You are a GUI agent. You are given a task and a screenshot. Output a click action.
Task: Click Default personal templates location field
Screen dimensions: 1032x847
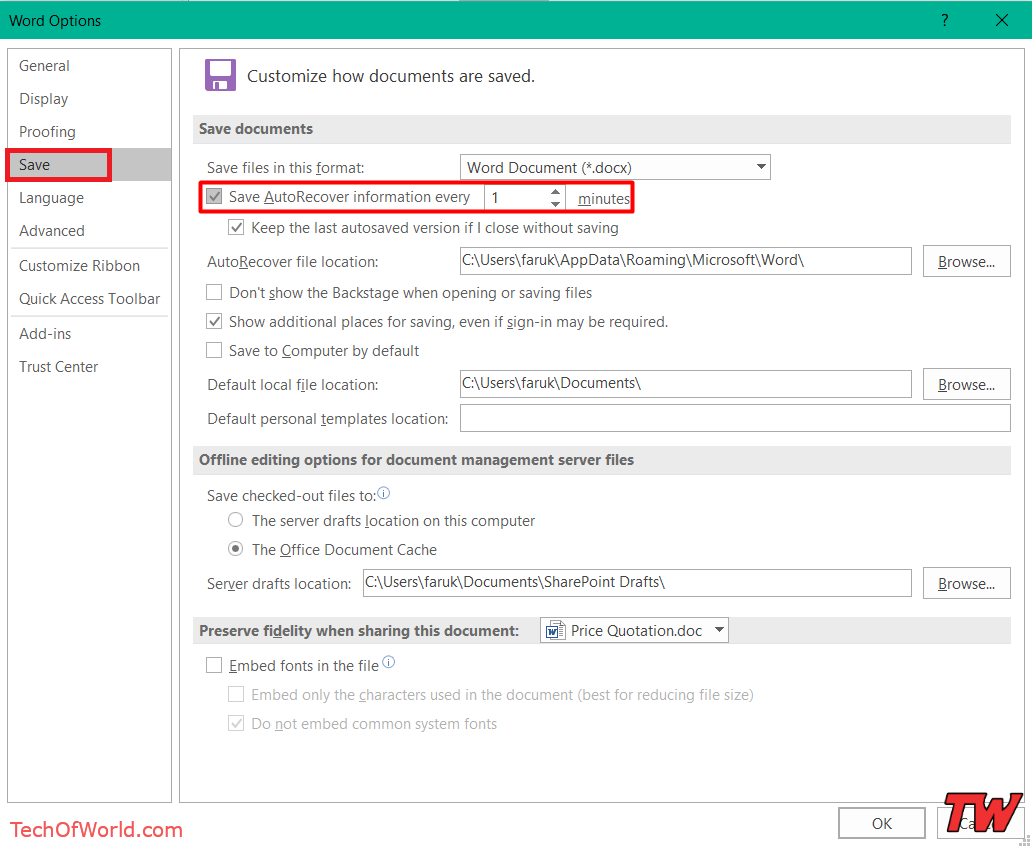pyautogui.click(x=734, y=419)
